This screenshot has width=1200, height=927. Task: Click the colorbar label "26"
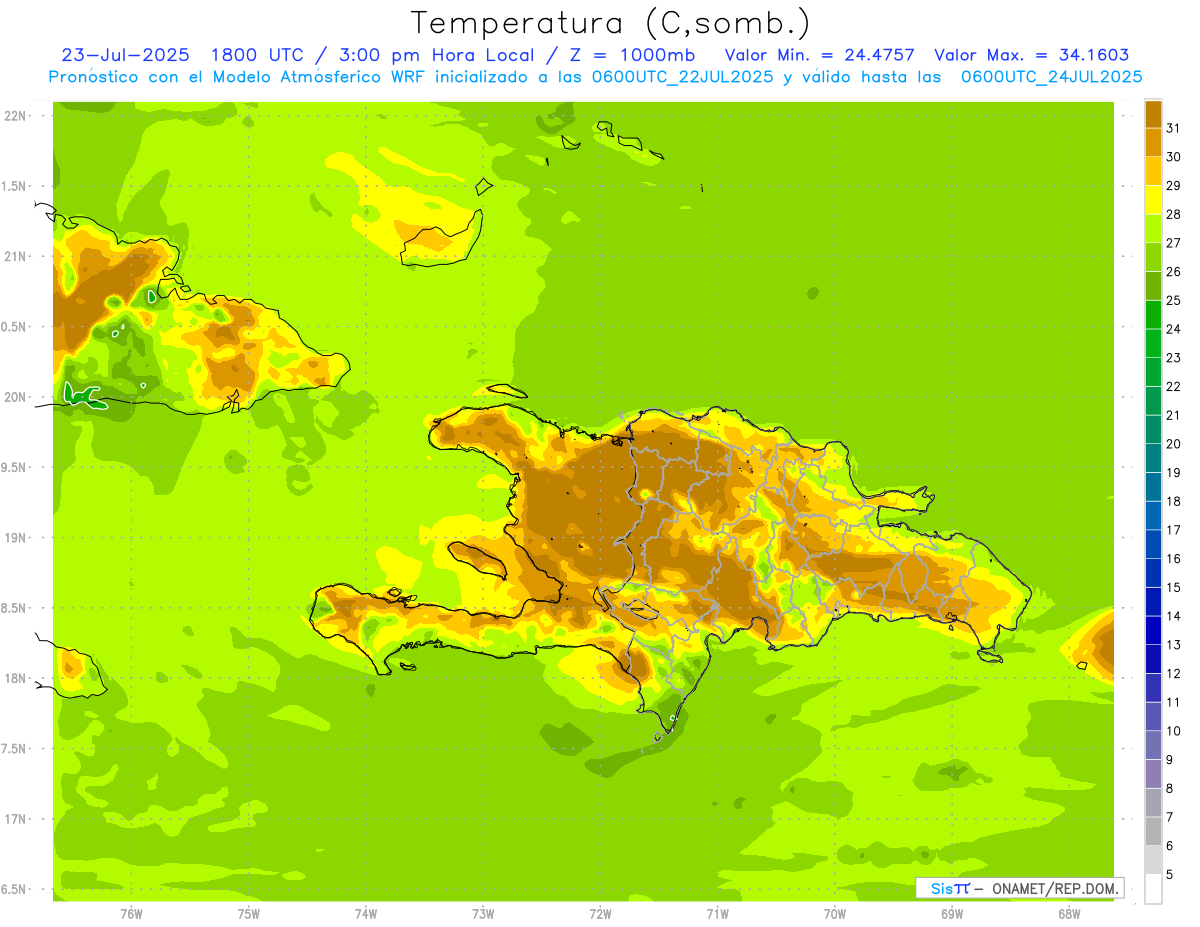pyautogui.click(x=1173, y=271)
